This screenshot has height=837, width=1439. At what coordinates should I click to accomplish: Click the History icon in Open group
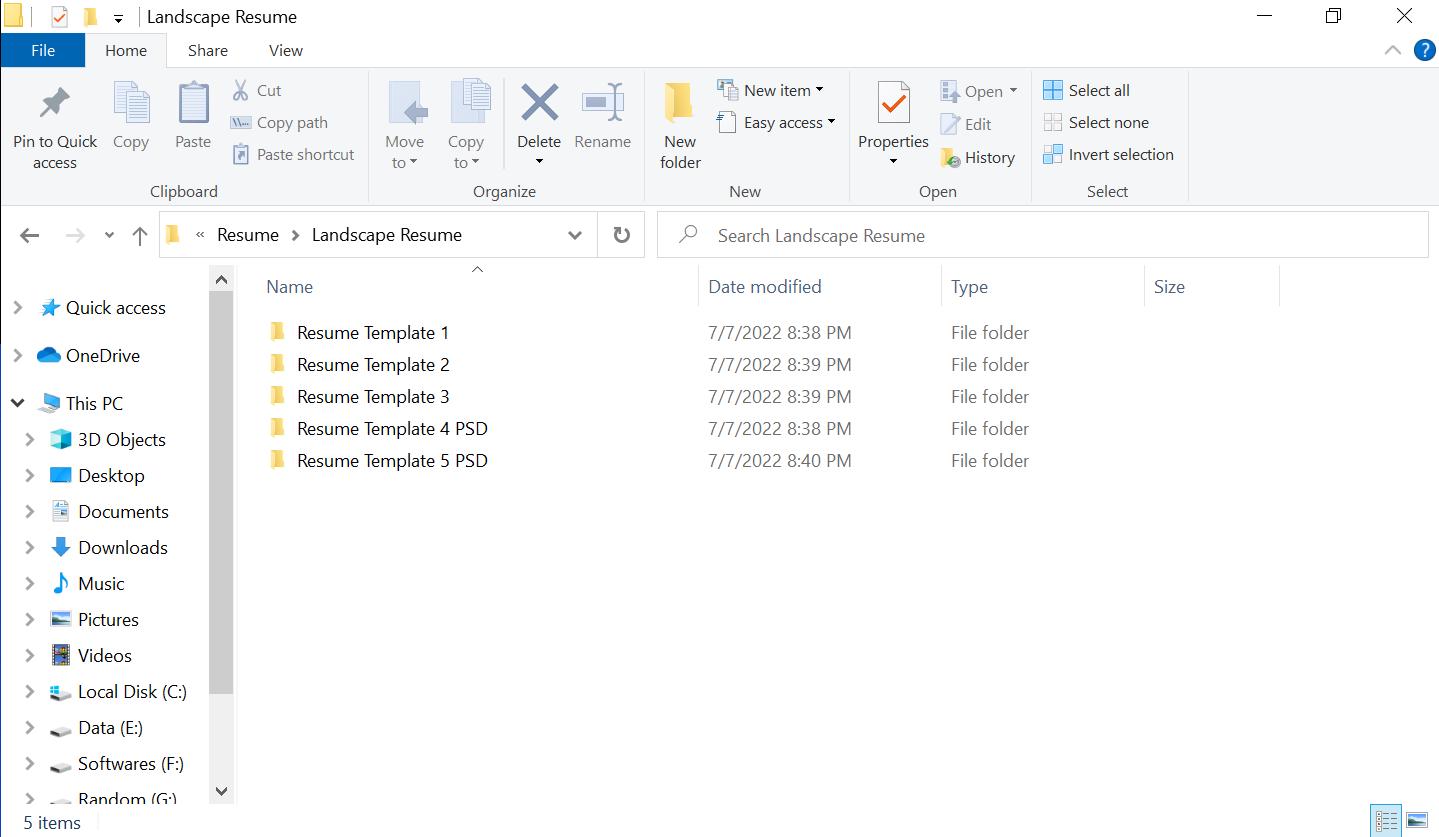pyautogui.click(x=950, y=158)
